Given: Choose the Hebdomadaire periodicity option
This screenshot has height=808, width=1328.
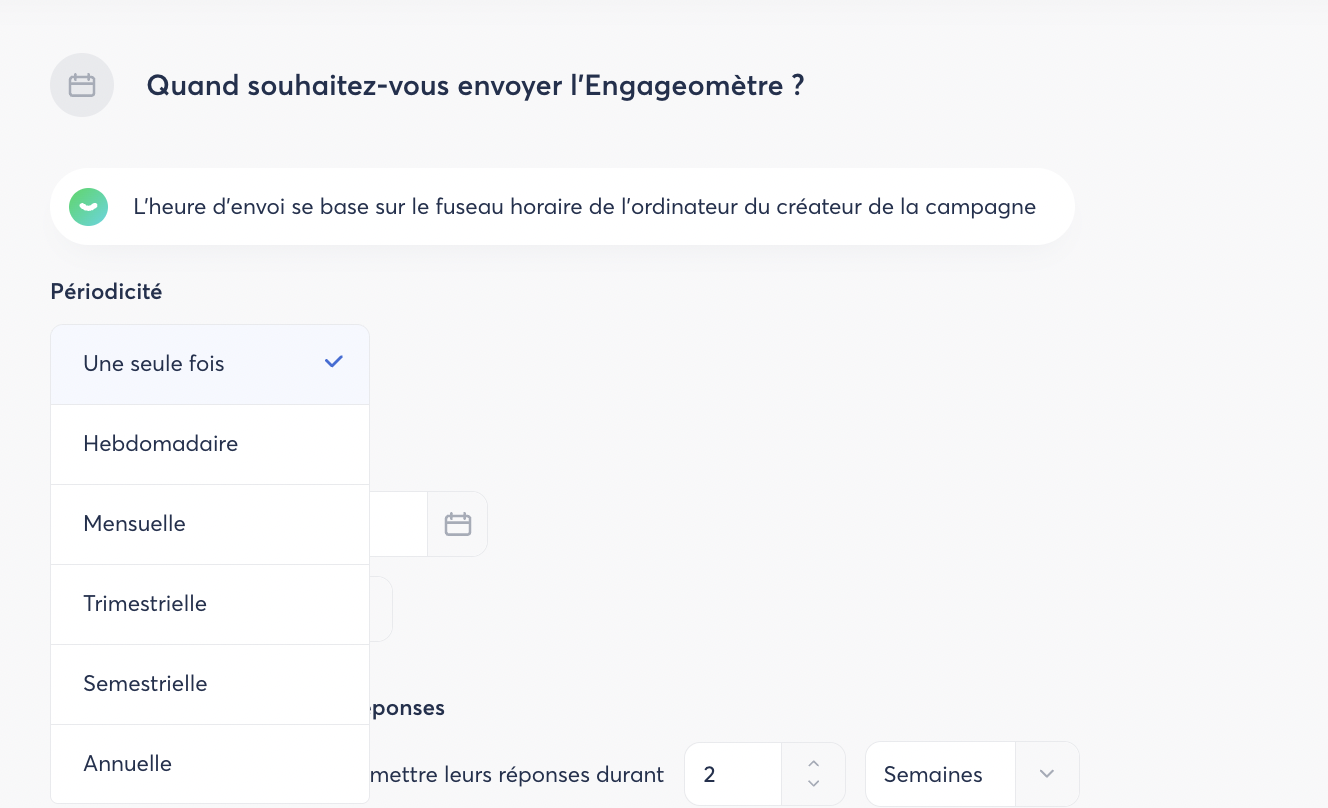Looking at the screenshot, I should (x=160, y=444).
